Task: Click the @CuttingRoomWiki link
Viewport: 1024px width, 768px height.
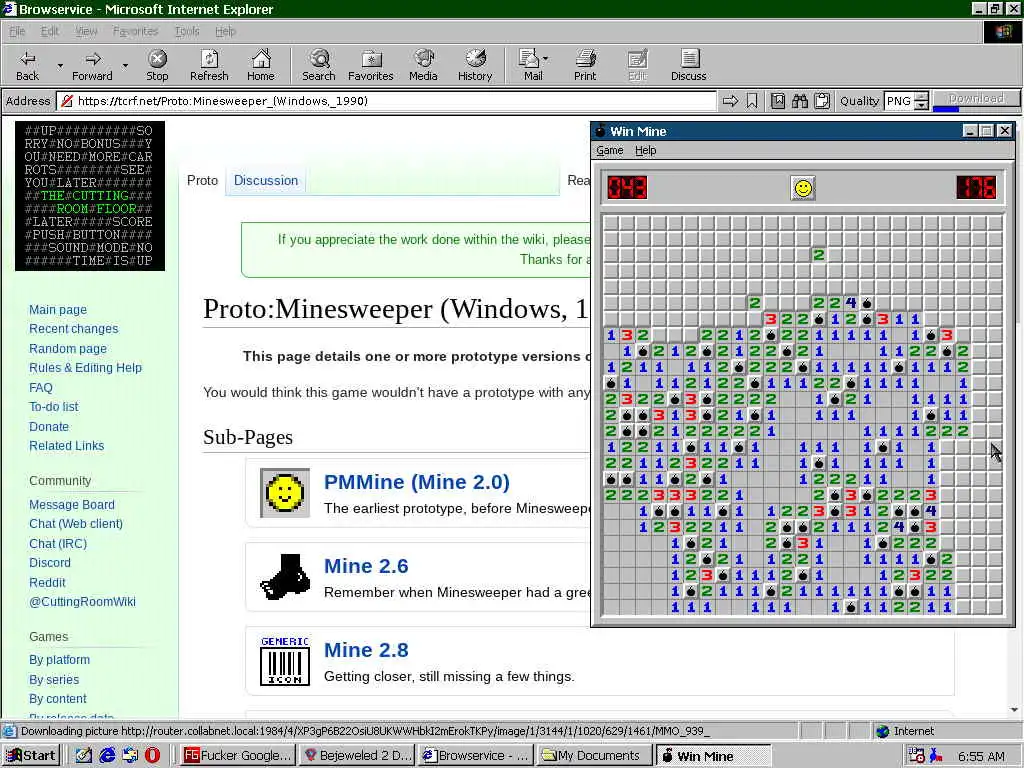Action: [x=82, y=601]
